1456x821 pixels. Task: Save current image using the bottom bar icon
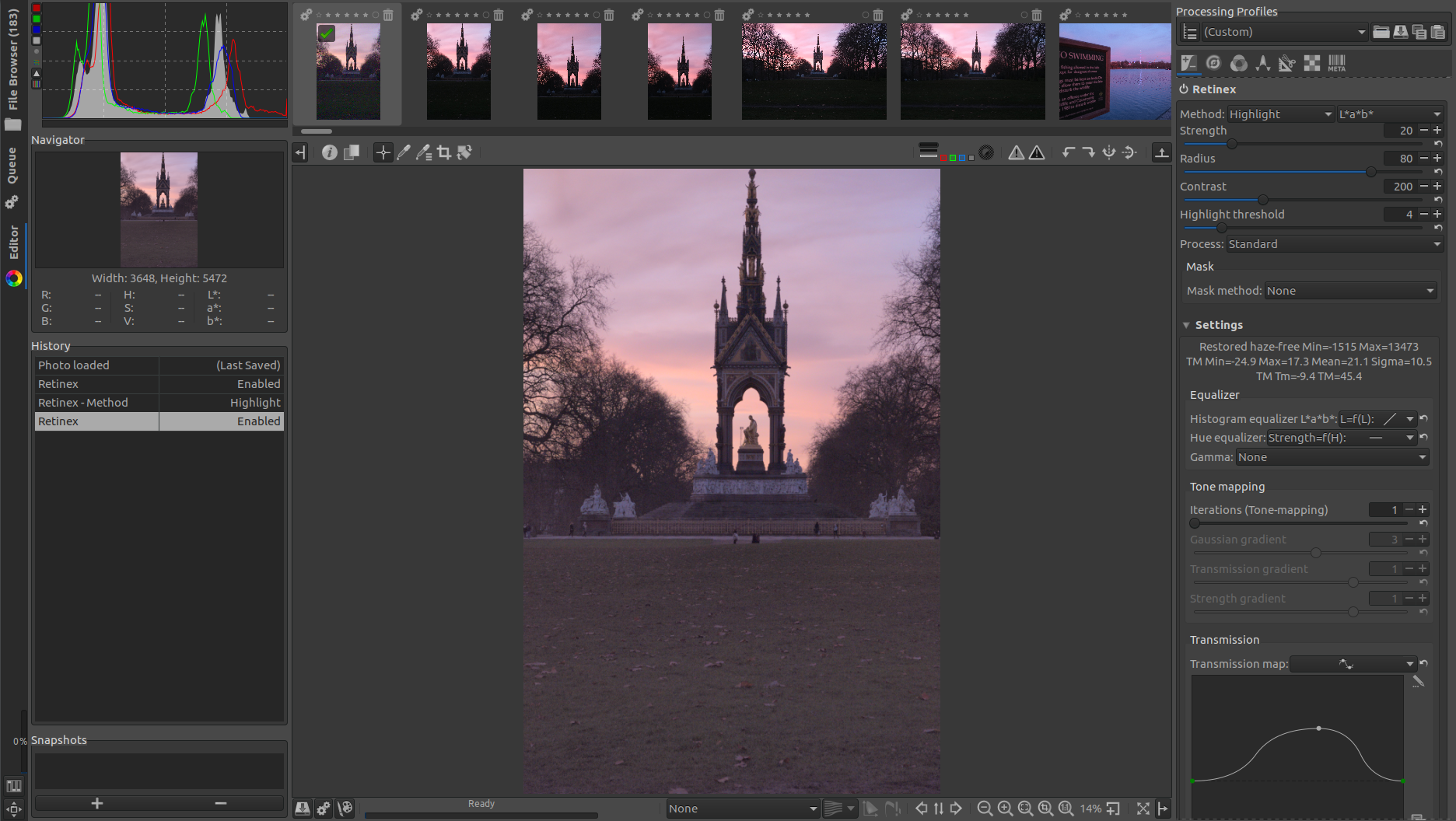[x=303, y=809]
